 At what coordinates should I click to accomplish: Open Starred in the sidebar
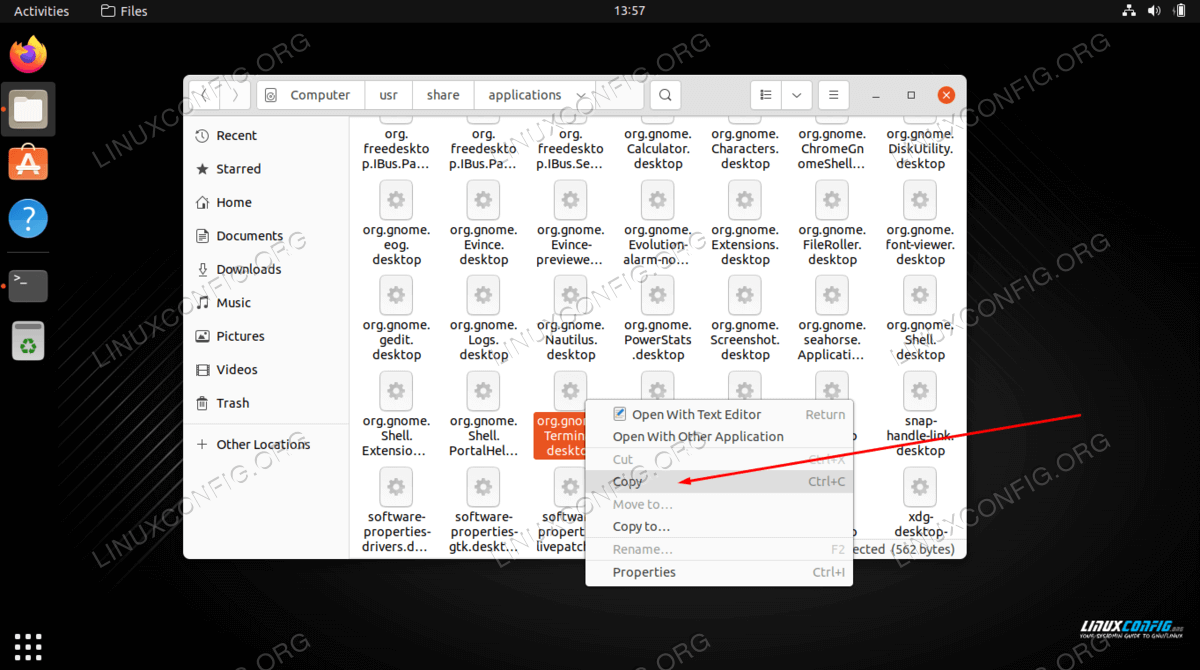tap(267, 169)
